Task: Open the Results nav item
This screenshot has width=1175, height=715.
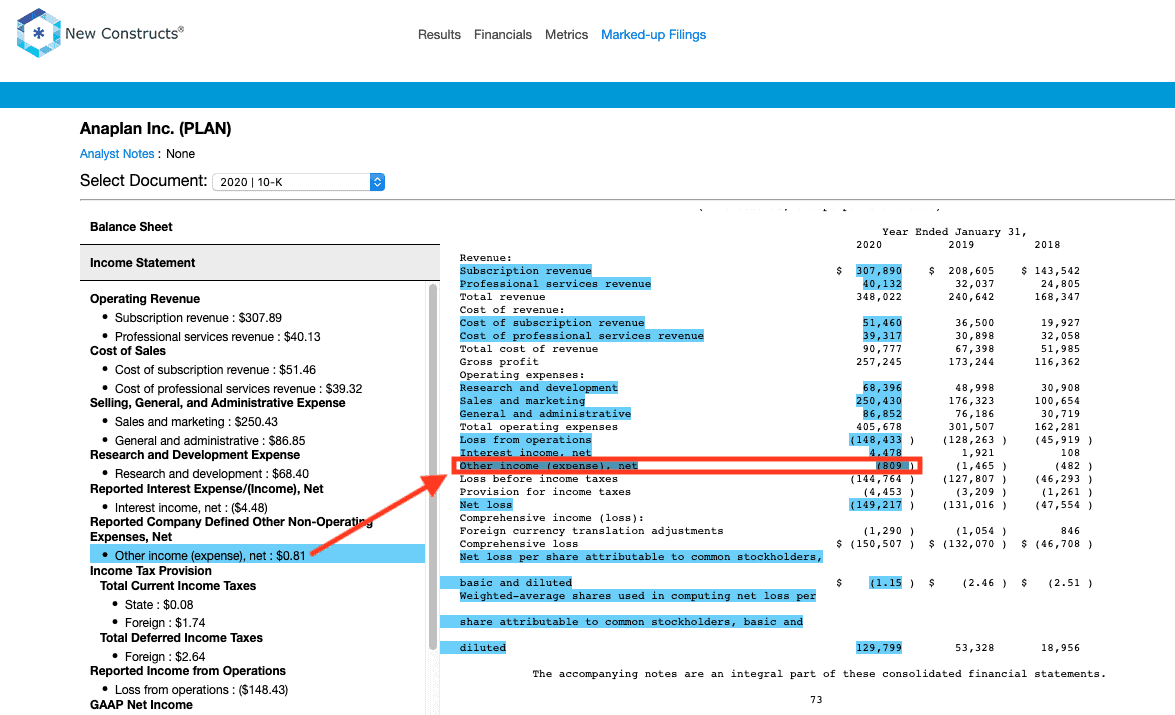Action: tap(439, 34)
